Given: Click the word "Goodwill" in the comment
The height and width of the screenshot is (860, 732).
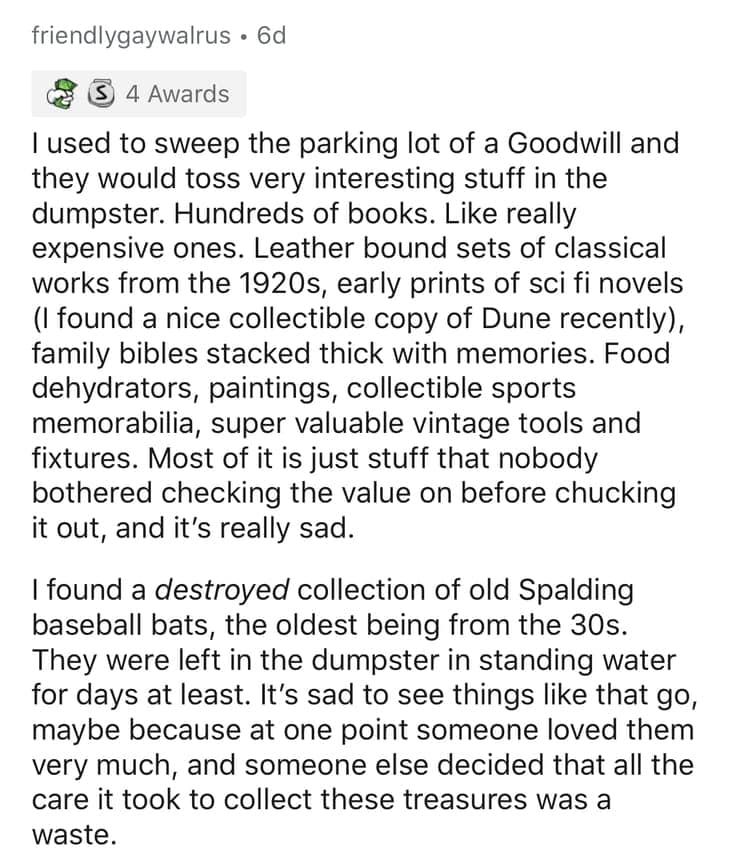Looking at the screenshot, I should pos(569,143).
